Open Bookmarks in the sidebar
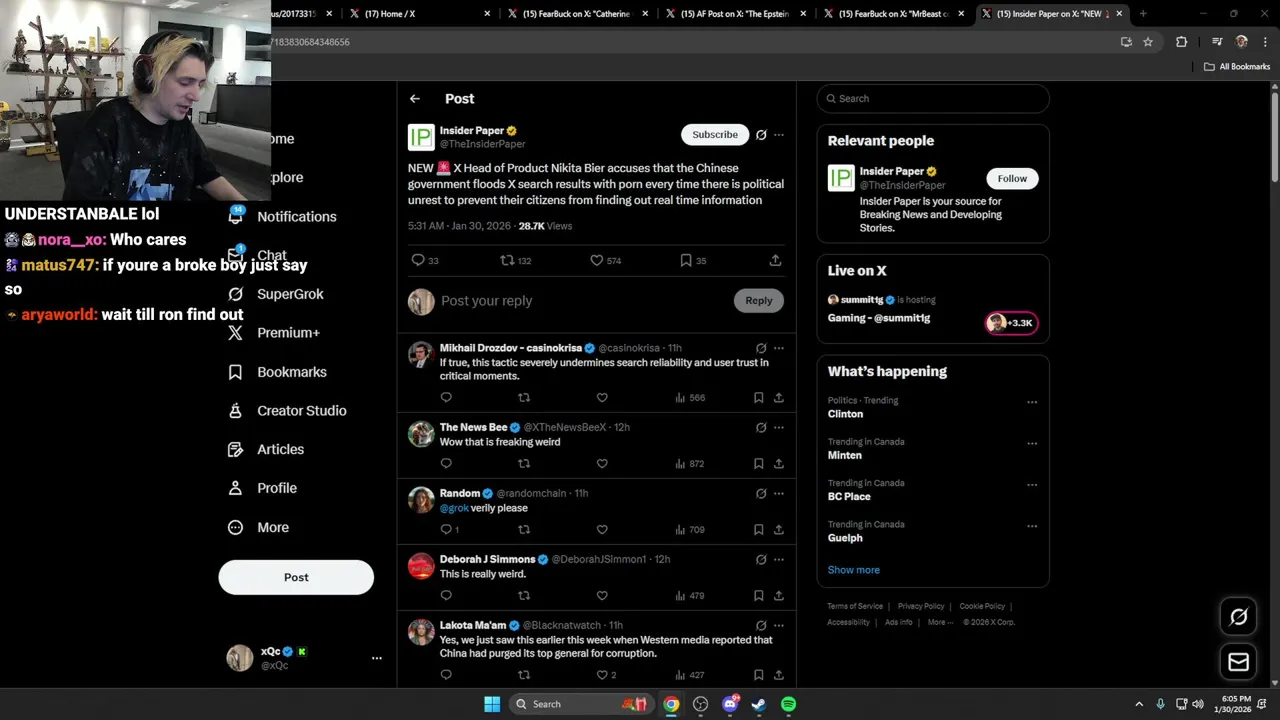The height and width of the screenshot is (720, 1280). pyautogui.click(x=278, y=372)
